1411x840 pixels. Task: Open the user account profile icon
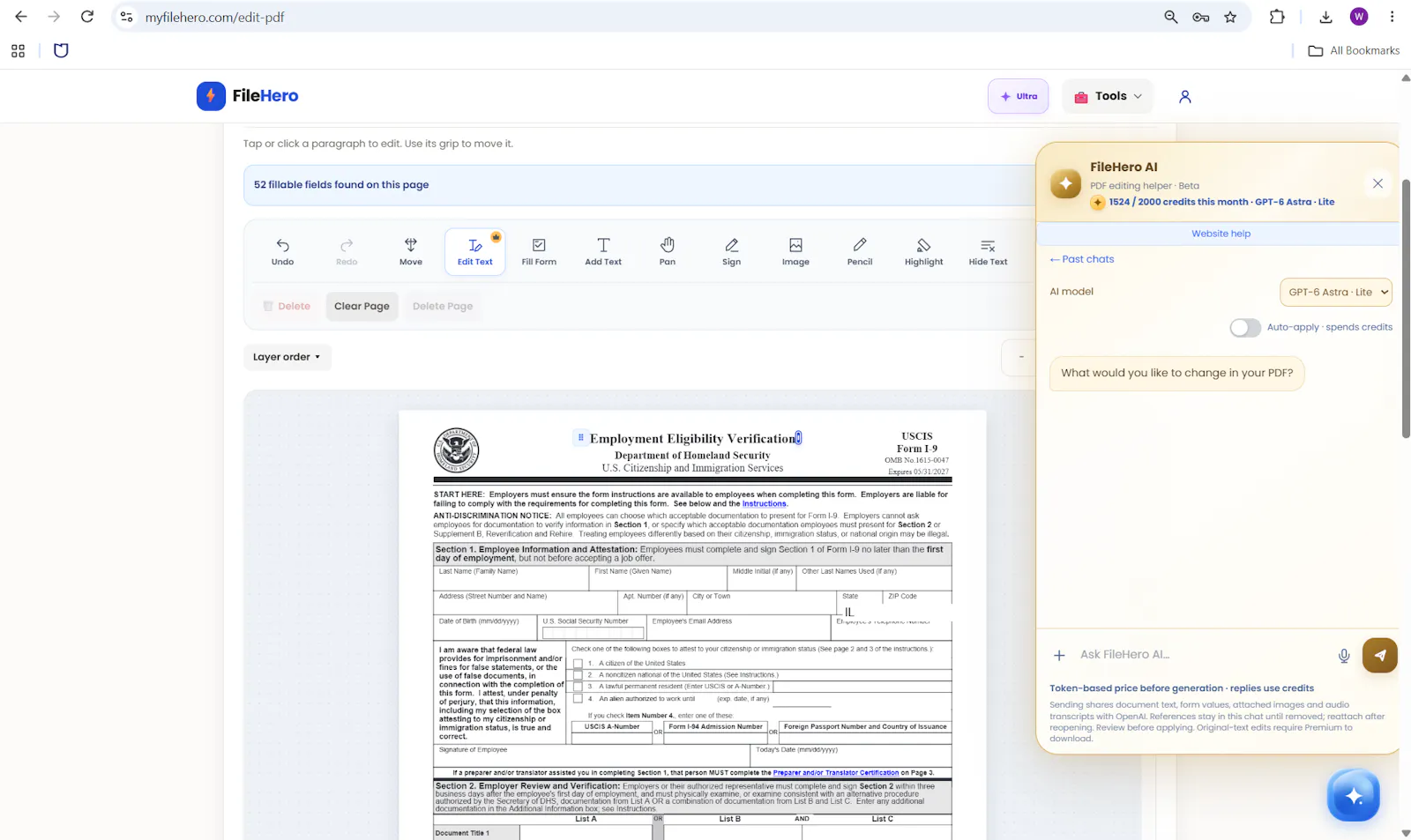pyautogui.click(x=1185, y=96)
